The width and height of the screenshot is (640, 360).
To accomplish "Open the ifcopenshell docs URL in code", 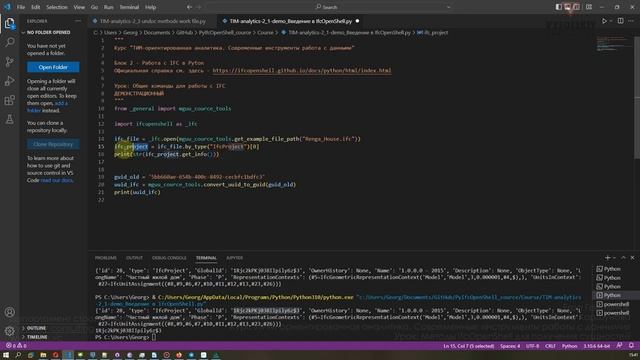I will tap(302, 71).
